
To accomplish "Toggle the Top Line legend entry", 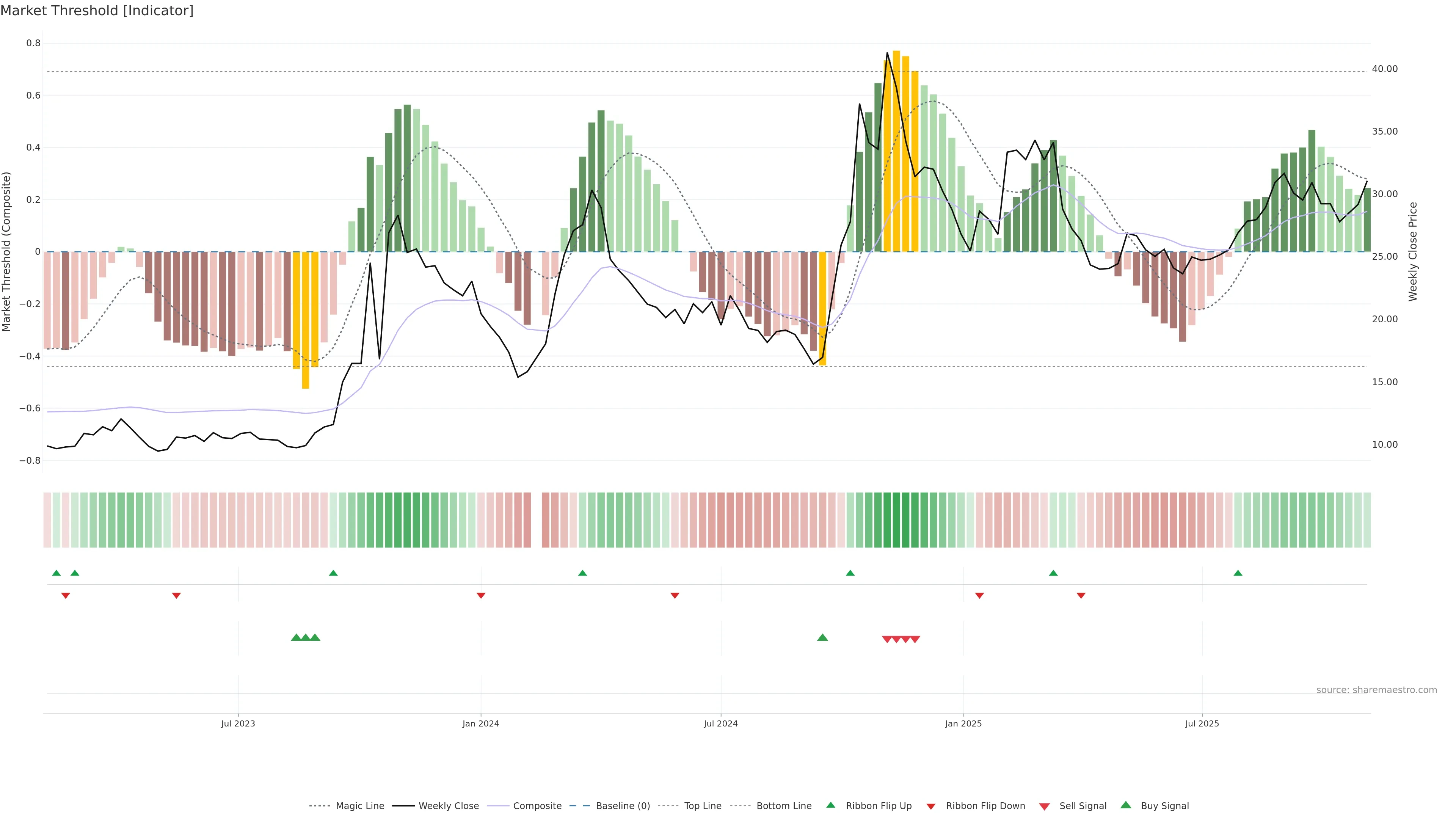I will click(703, 806).
